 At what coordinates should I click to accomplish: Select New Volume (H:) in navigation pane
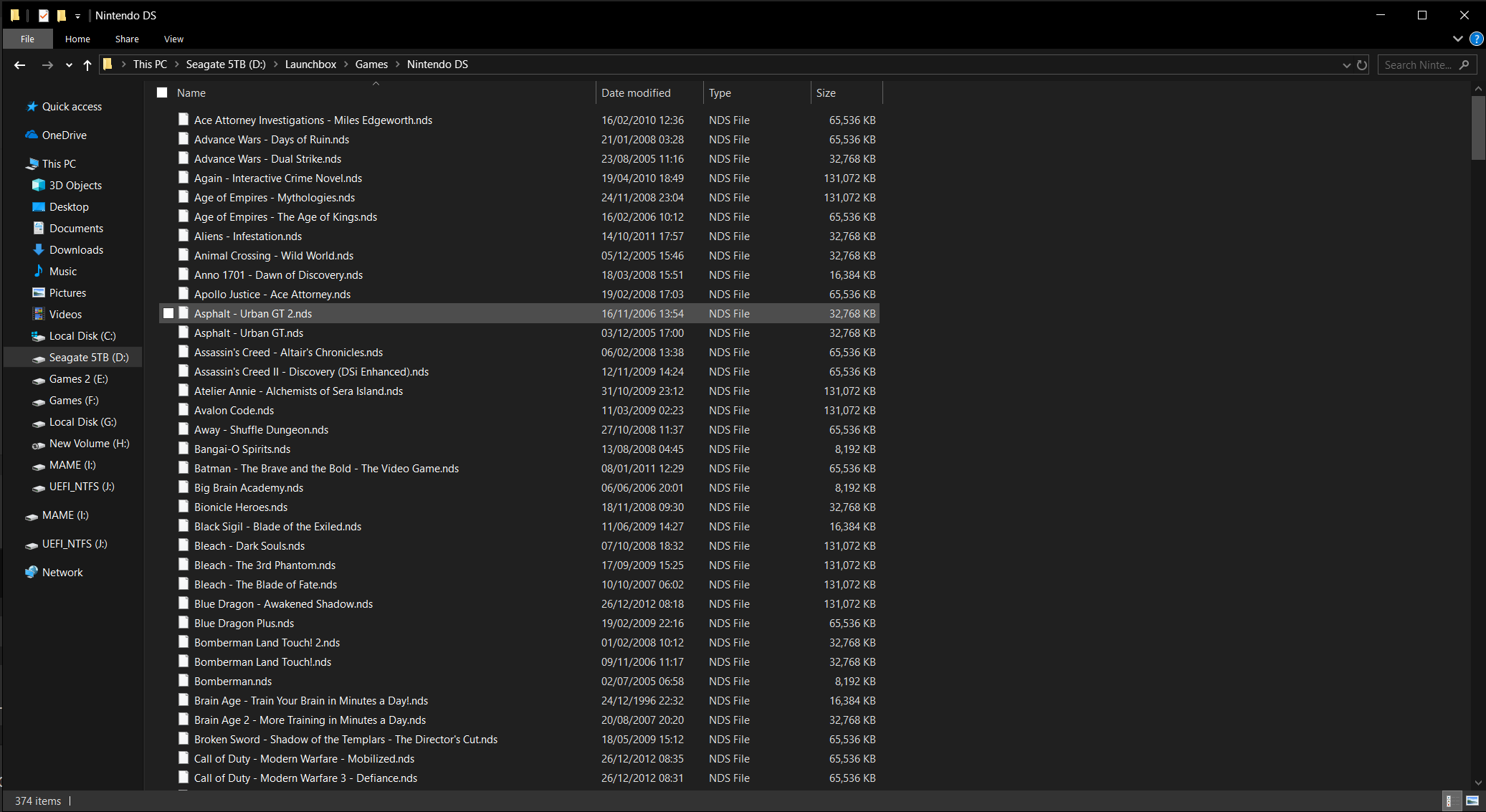tap(90, 443)
